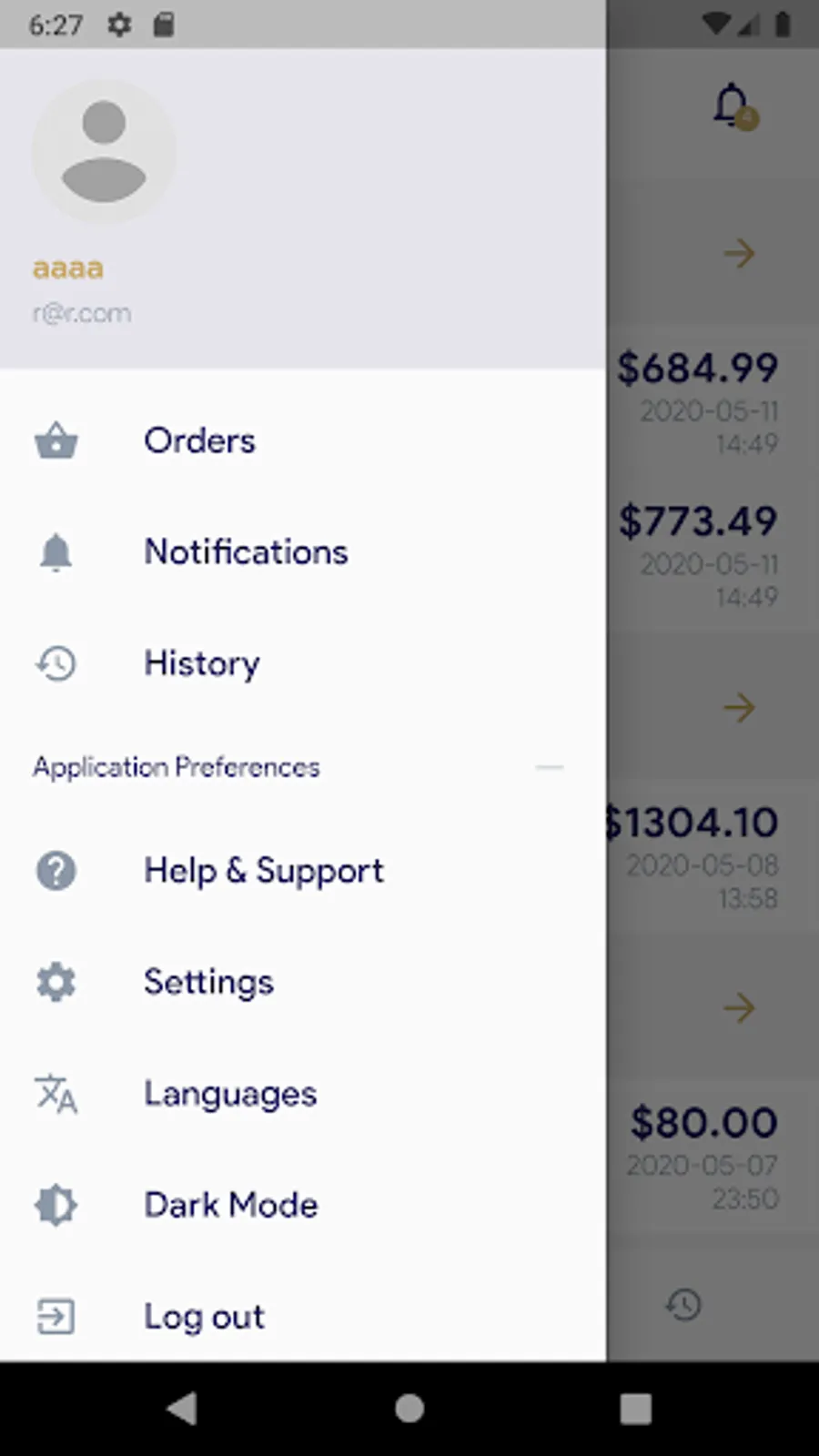This screenshot has width=819, height=1456.
Task: Open the Languages selection
Action: click(x=303, y=1094)
